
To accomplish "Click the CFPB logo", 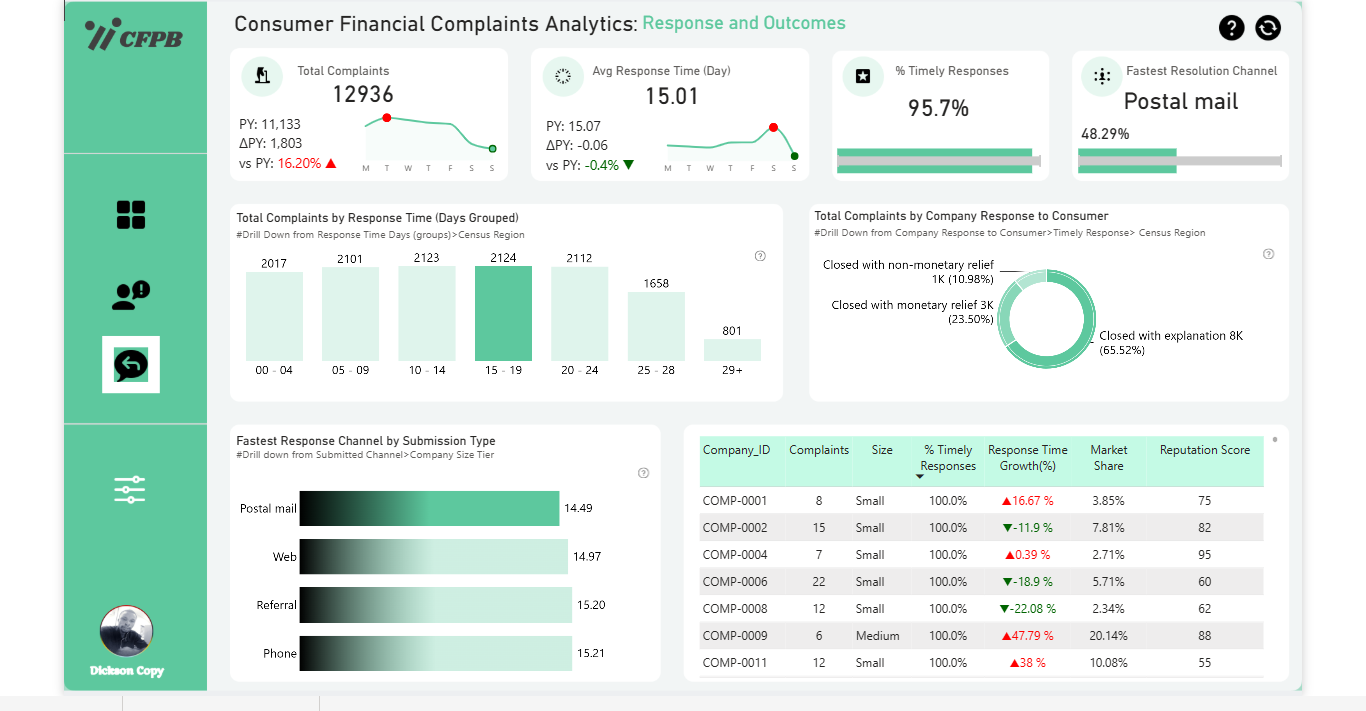I will [x=133, y=35].
